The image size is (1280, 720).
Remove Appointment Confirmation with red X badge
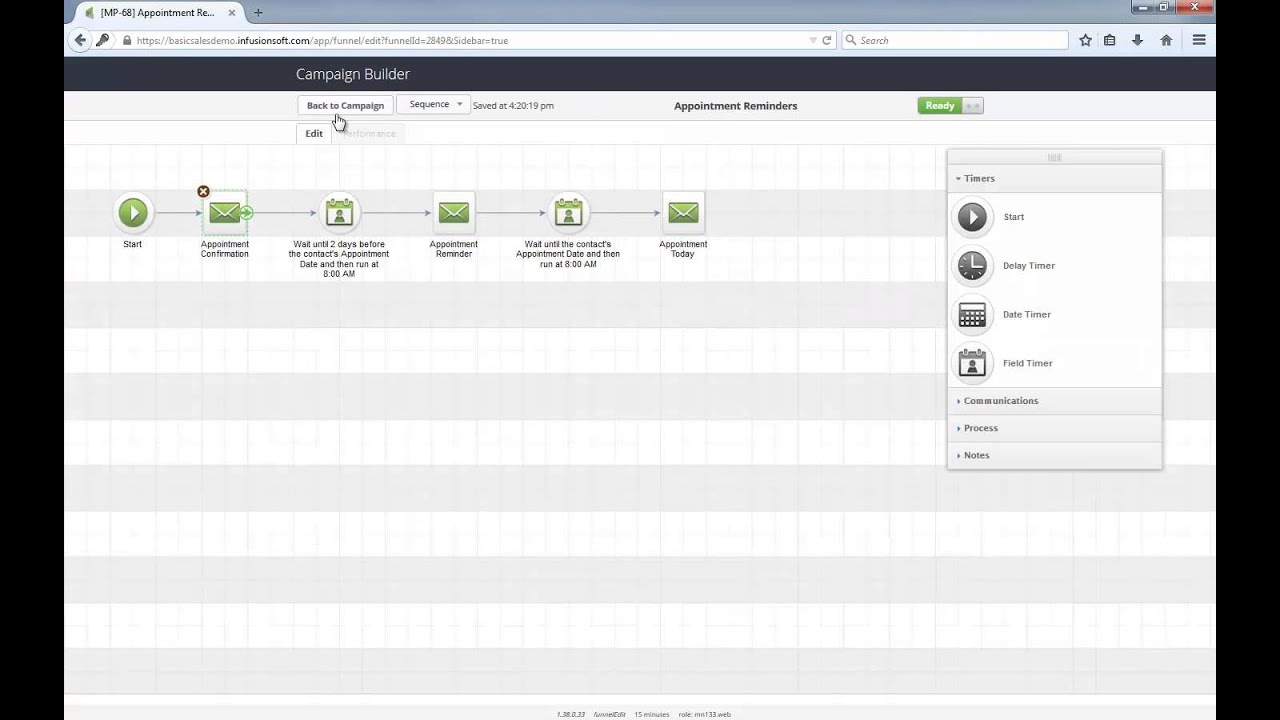pyautogui.click(x=203, y=191)
